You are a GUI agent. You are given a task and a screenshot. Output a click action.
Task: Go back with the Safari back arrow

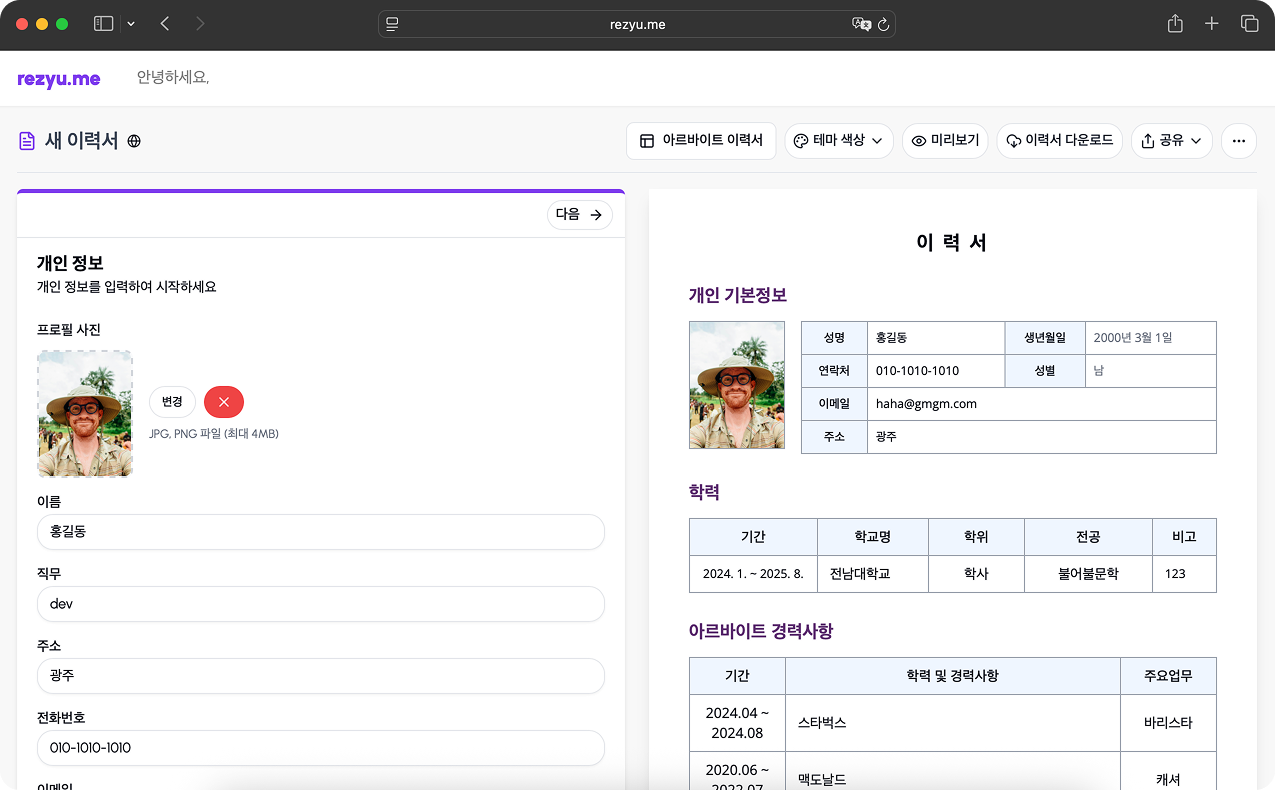coord(165,24)
